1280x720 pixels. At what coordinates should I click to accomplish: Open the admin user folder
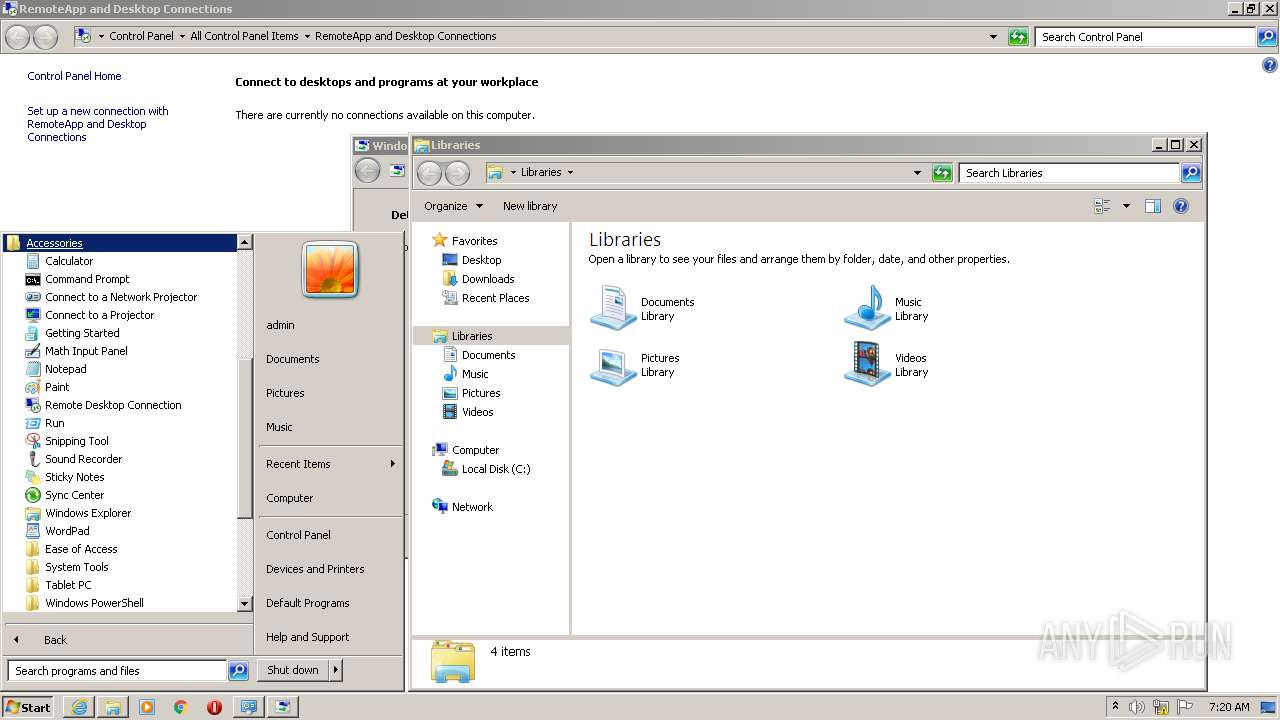[280, 325]
